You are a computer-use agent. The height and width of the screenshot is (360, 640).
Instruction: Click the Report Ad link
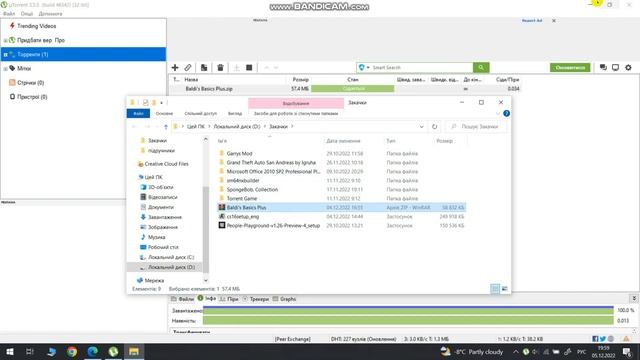coord(532,20)
